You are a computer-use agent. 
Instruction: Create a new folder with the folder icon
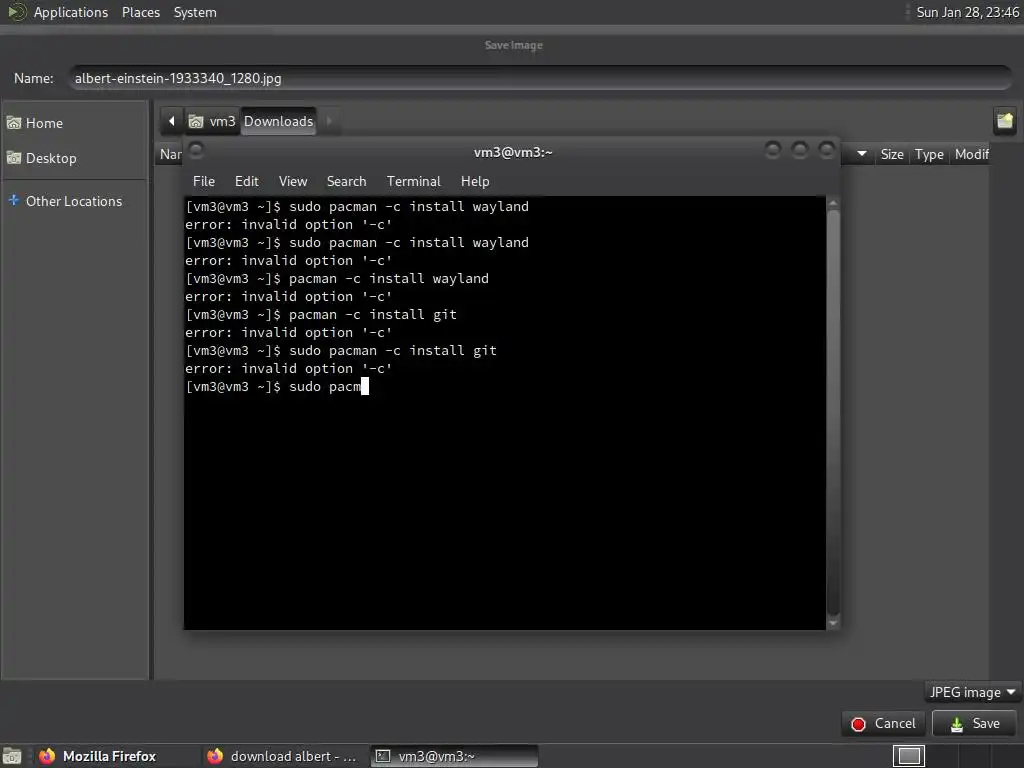1005,121
